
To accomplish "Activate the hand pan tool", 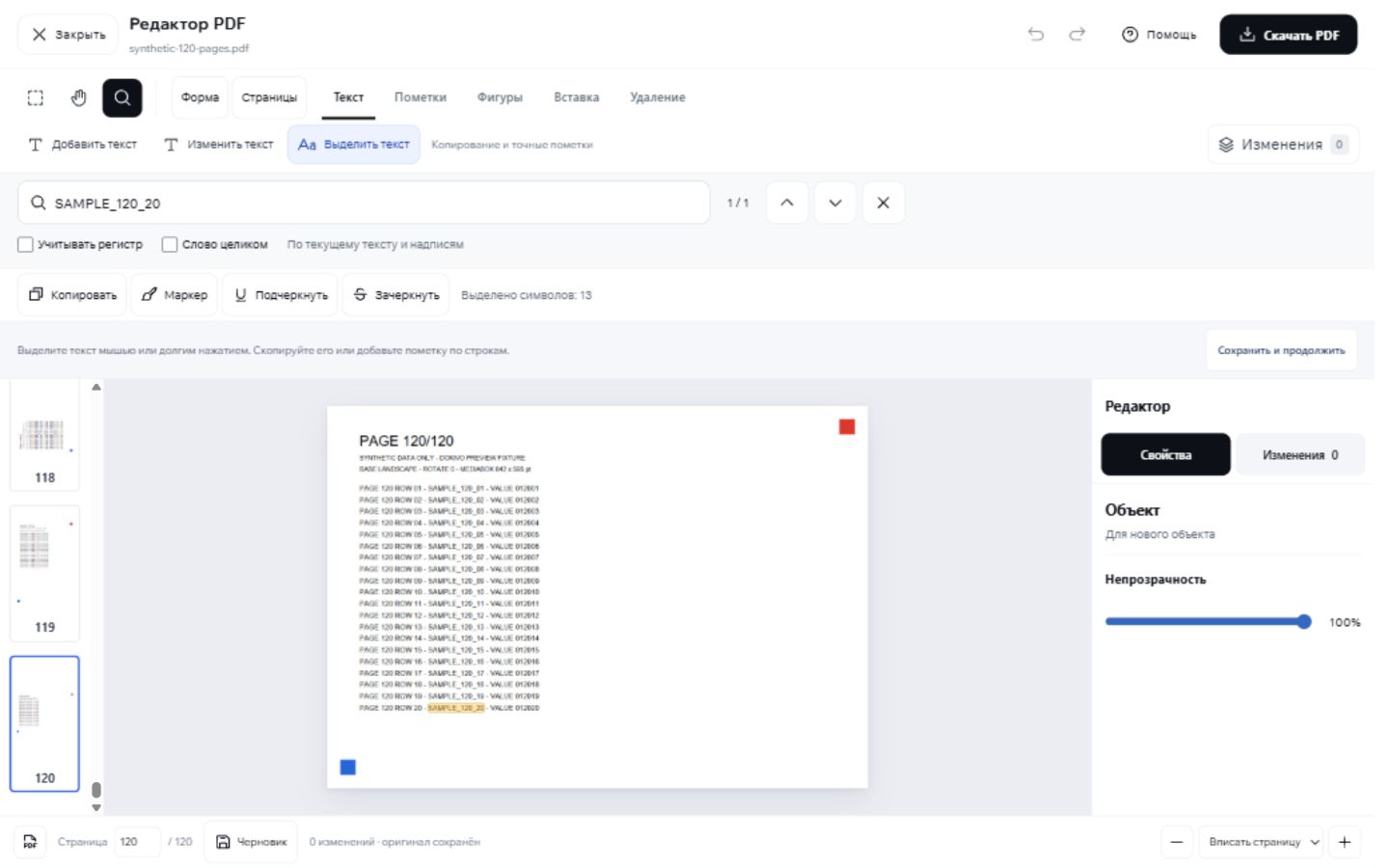I will (x=79, y=97).
